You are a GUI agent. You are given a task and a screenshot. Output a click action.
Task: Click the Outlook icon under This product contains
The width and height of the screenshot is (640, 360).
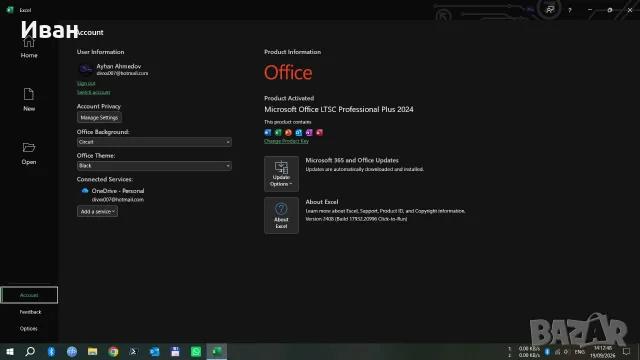pyautogui.click(x=299, y=132)
